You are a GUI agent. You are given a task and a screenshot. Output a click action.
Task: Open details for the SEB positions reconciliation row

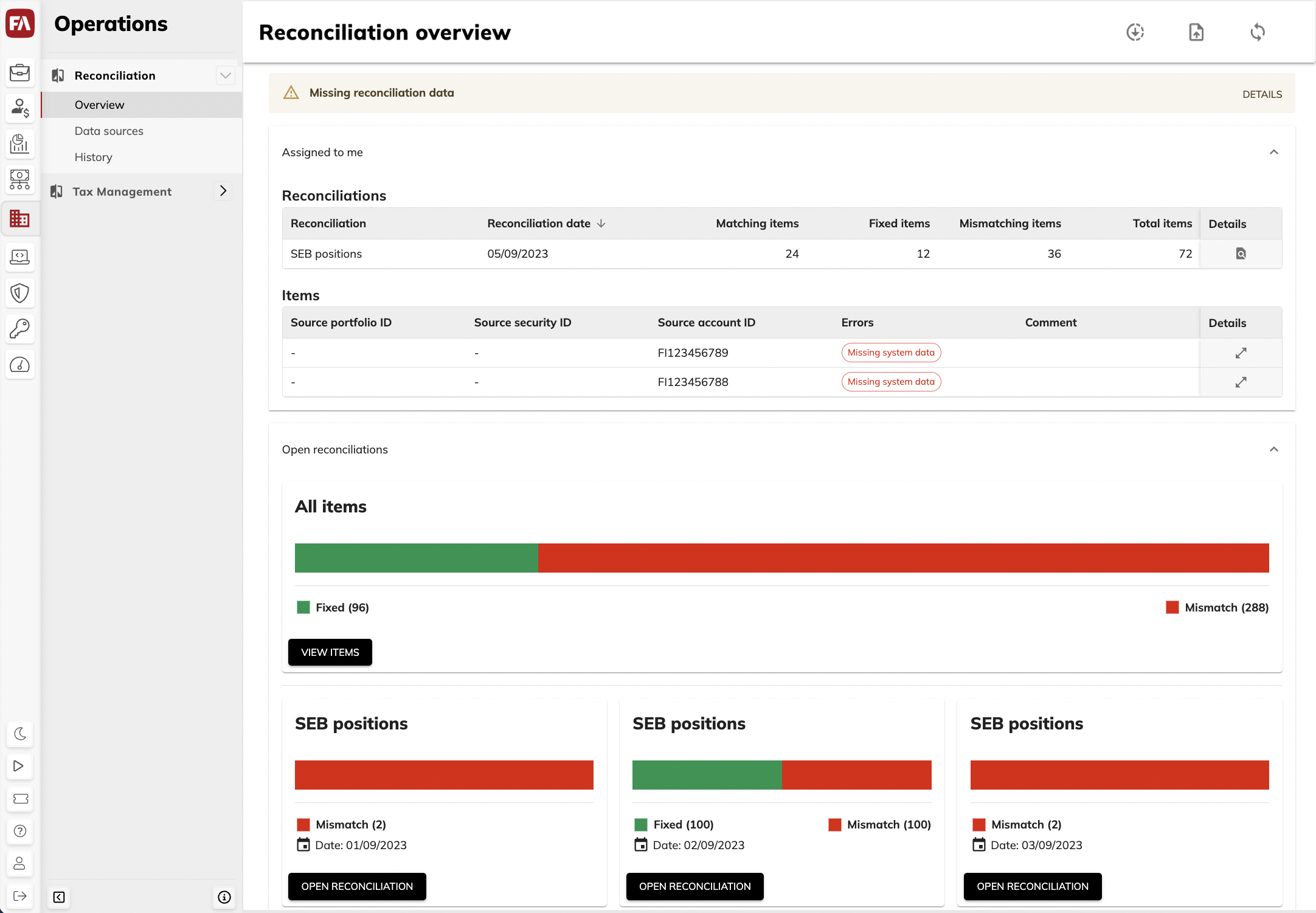(x=1241, y=253)
